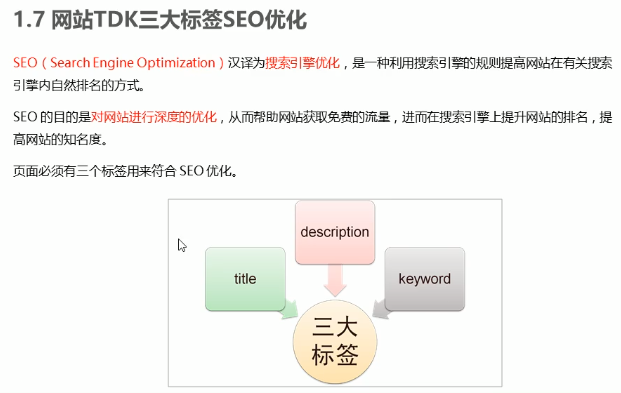The height and width of the screenshot is (393, 621).
Task: Click the gray keyword box
Action: (x=425, y=279)
